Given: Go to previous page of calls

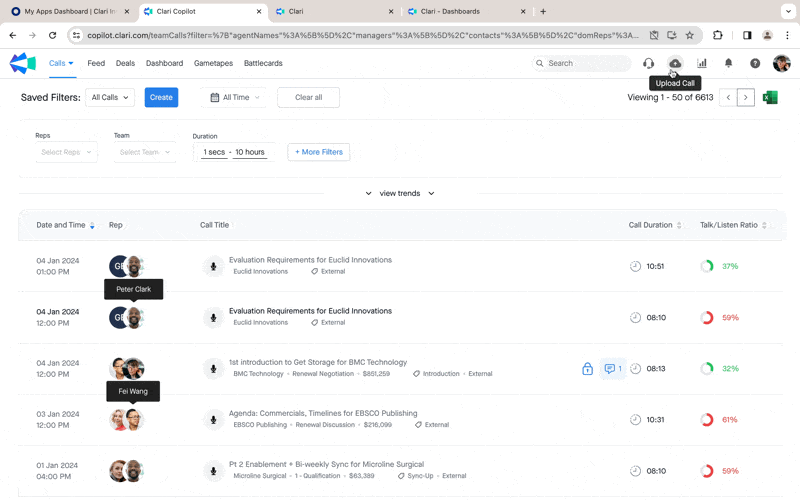Looking at the screenshot, I should pyautogui.click(x=728, y=97).
